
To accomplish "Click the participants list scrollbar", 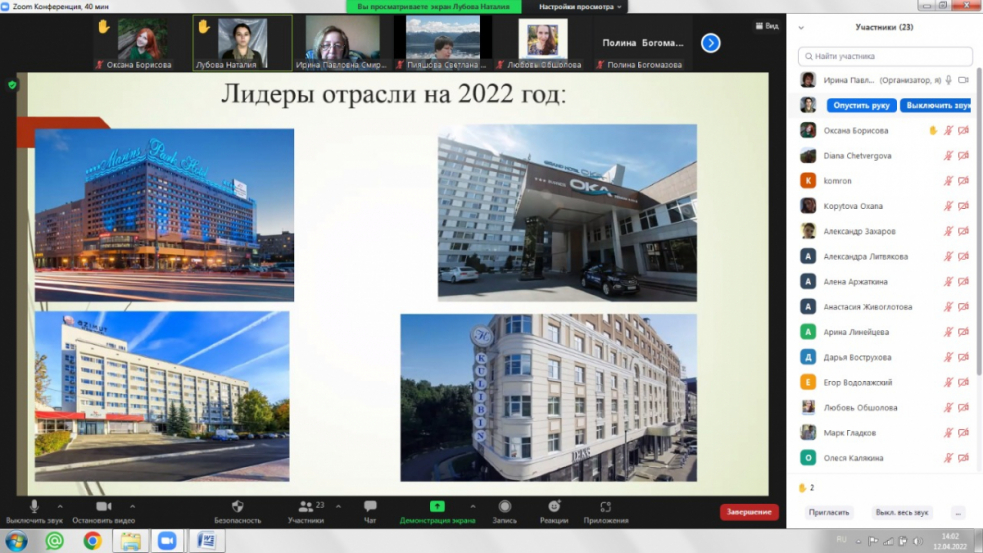I will [979, 219].
